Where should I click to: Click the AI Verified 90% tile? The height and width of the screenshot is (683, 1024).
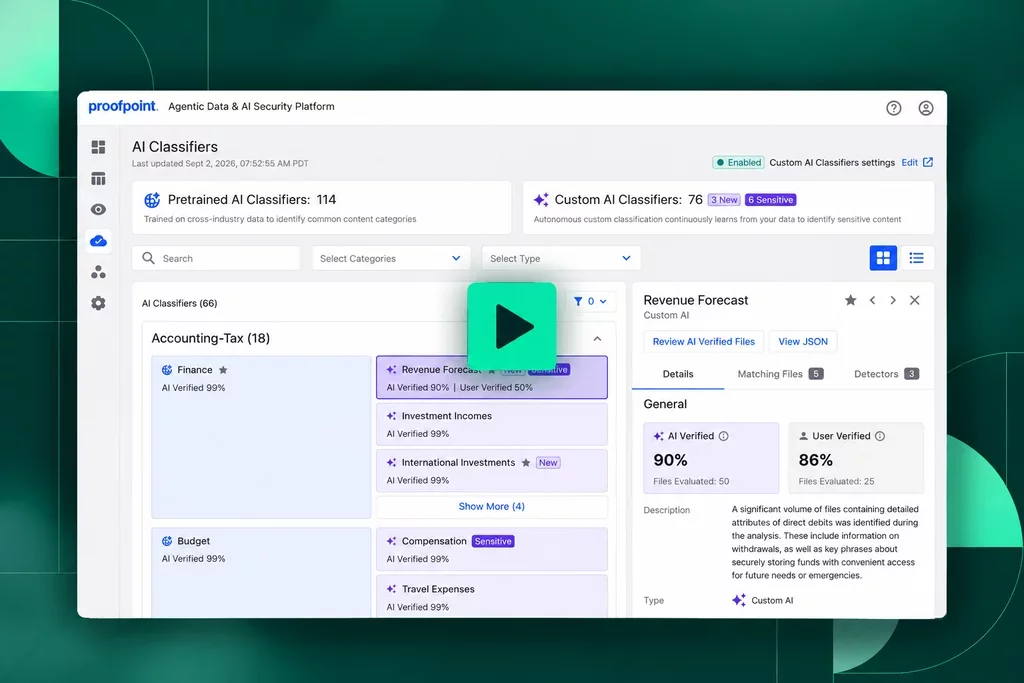711,458
